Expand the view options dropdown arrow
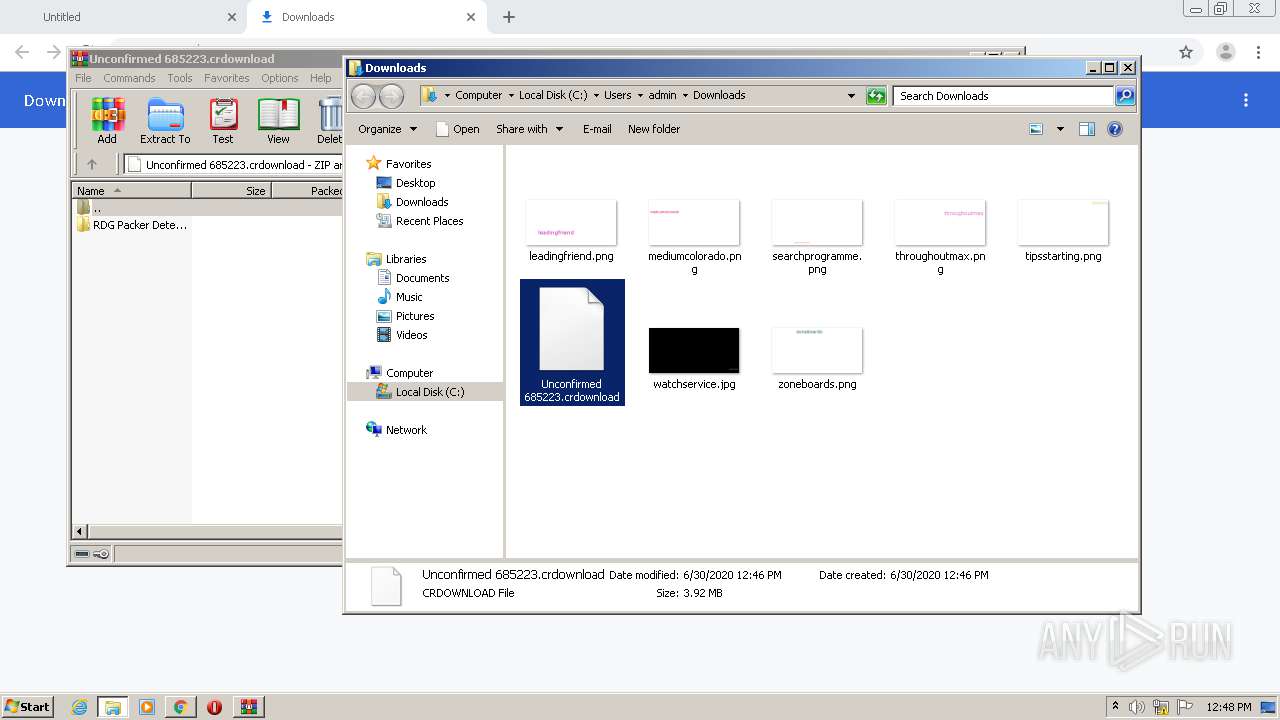Screen dimensions: 1280x720 (1060, 129)
